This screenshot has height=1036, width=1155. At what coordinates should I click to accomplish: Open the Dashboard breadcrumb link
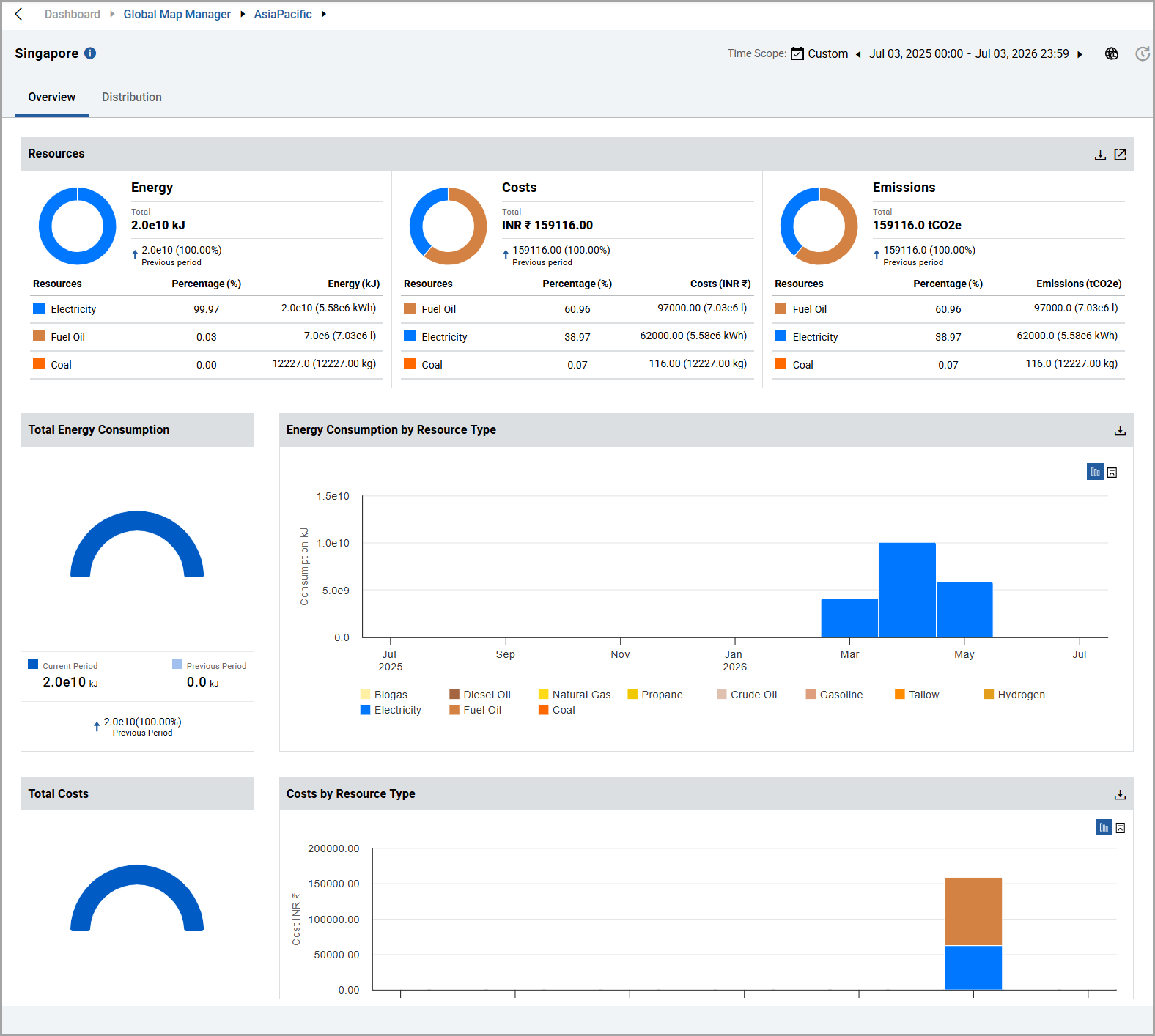coord(73,14)
